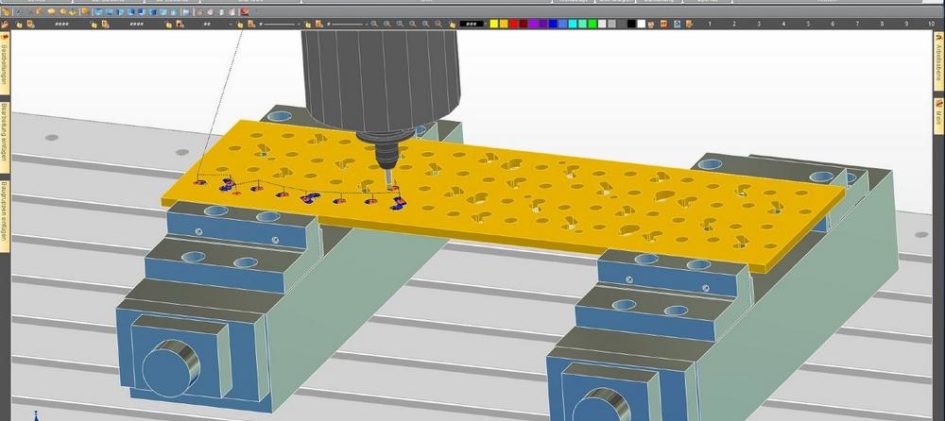Image resolution: width=945 pixels, height=421 pixels.
Task: Click the last magnifier zoom icon in toolbar
Action: (x=439, y=23)
